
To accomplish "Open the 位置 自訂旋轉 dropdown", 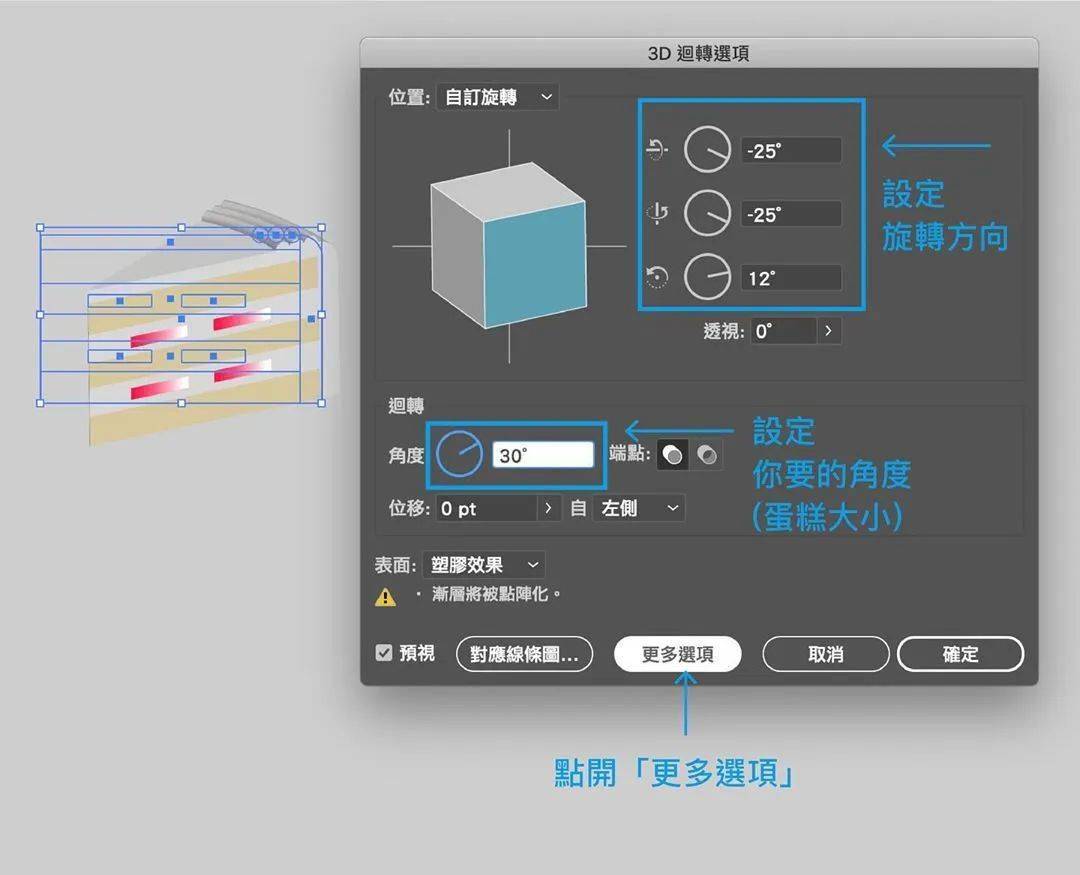I will pos(498,97).
